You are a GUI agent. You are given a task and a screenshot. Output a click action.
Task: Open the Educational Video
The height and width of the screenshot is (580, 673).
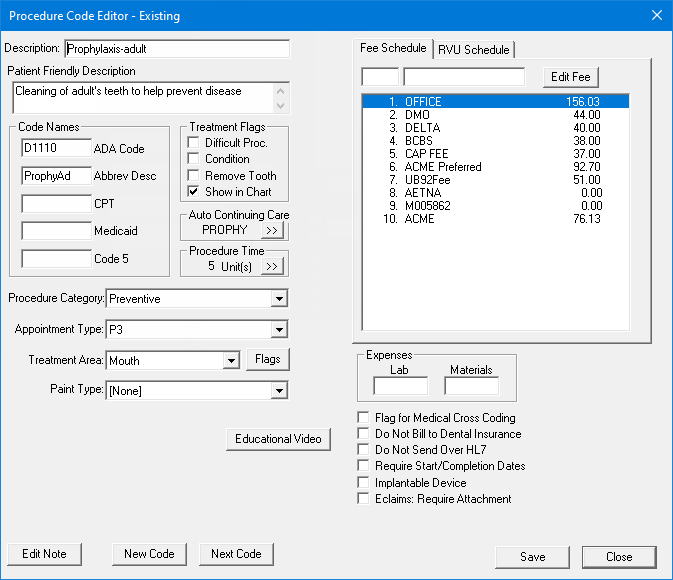[278, 439]
